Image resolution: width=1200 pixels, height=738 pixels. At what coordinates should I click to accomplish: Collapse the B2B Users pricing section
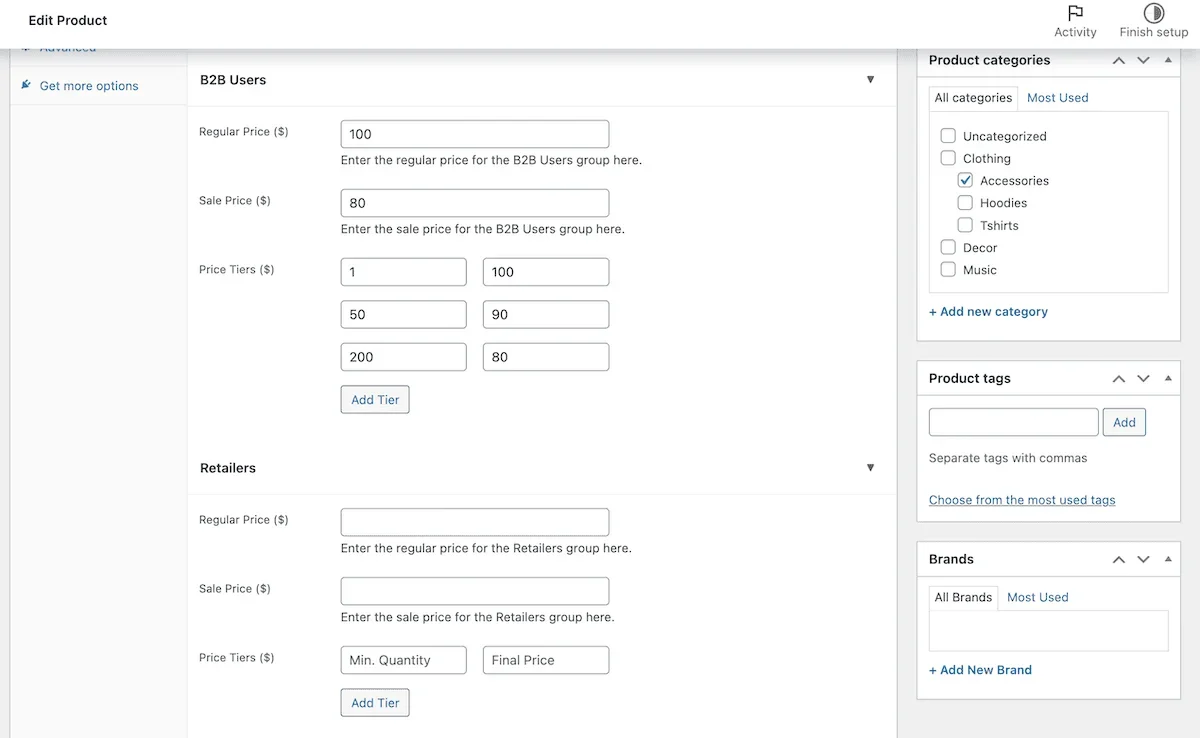click(x=870, y=80)
